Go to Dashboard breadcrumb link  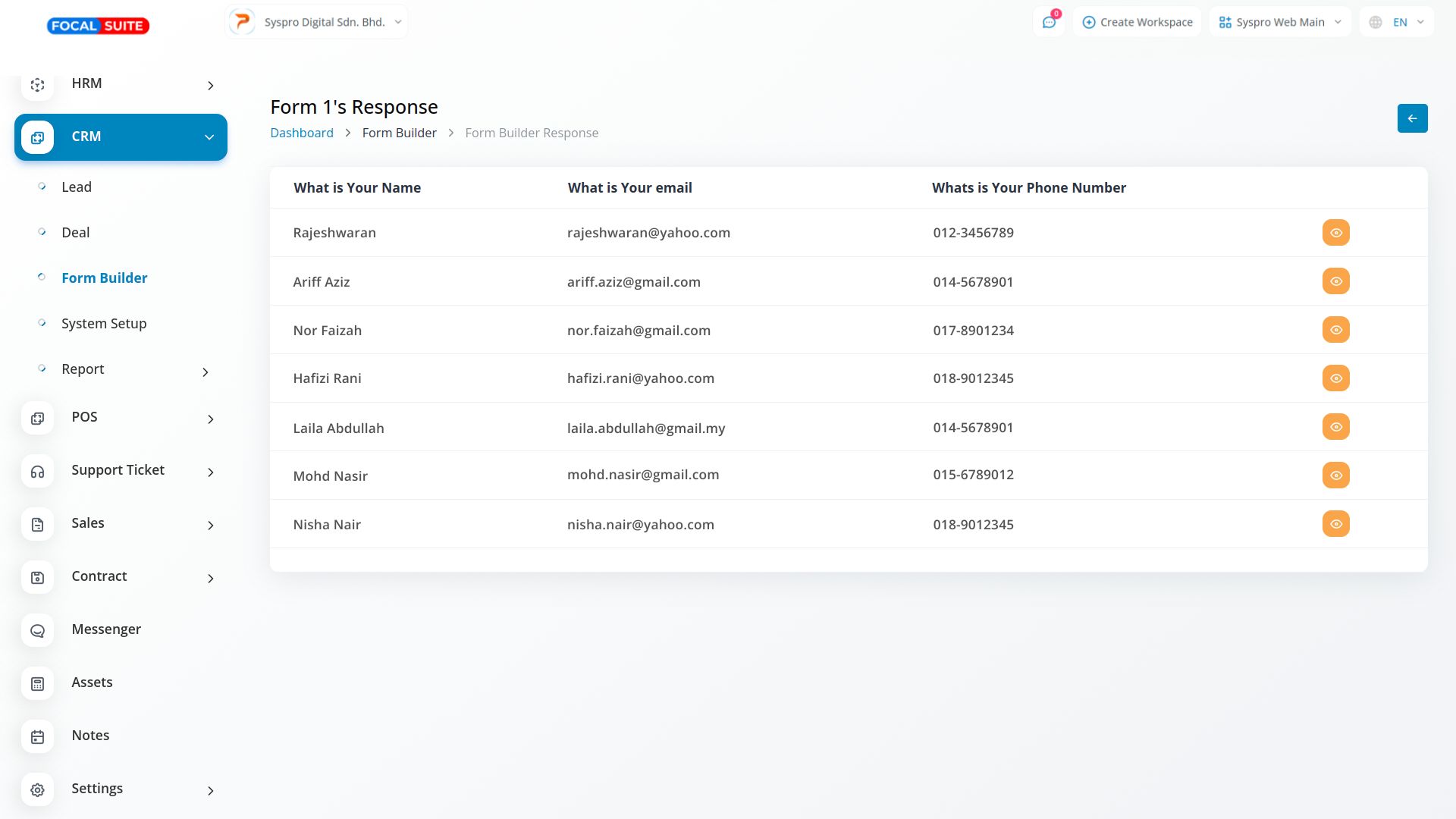pos(302,133)
